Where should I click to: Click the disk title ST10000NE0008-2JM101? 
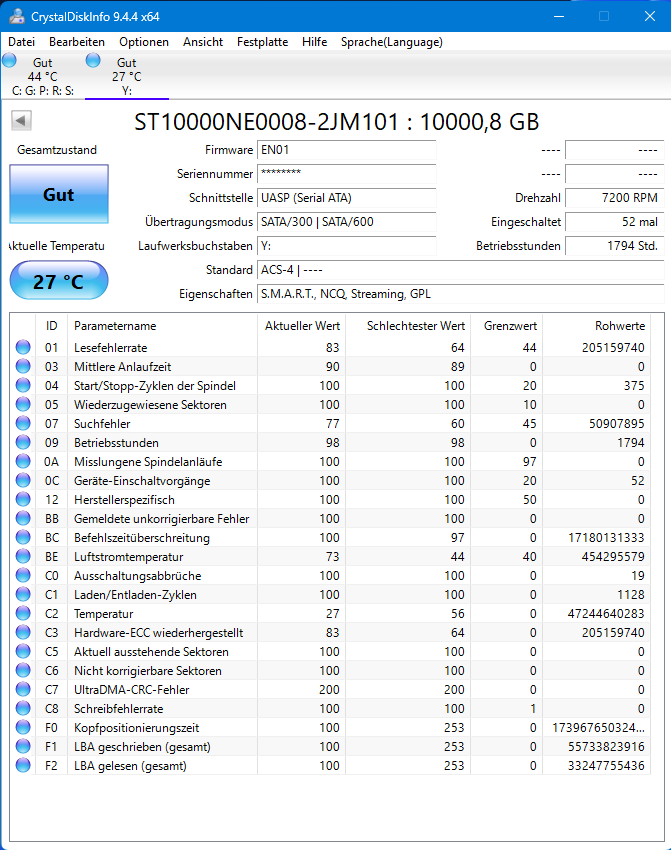[x=267, y=121]
